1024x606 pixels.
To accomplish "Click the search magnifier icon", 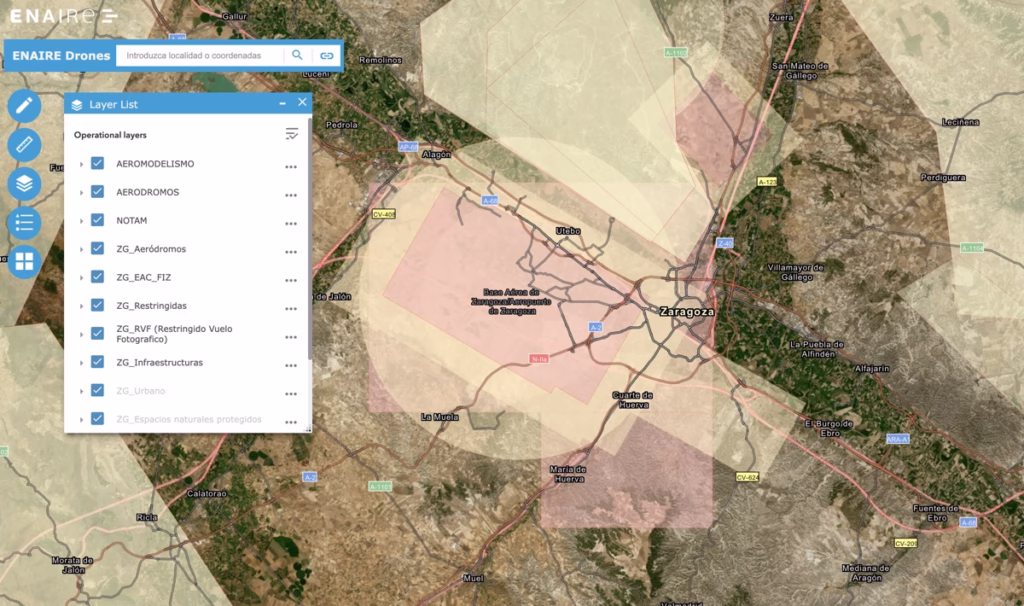I will pyautogui.click(x=297, y=56).
